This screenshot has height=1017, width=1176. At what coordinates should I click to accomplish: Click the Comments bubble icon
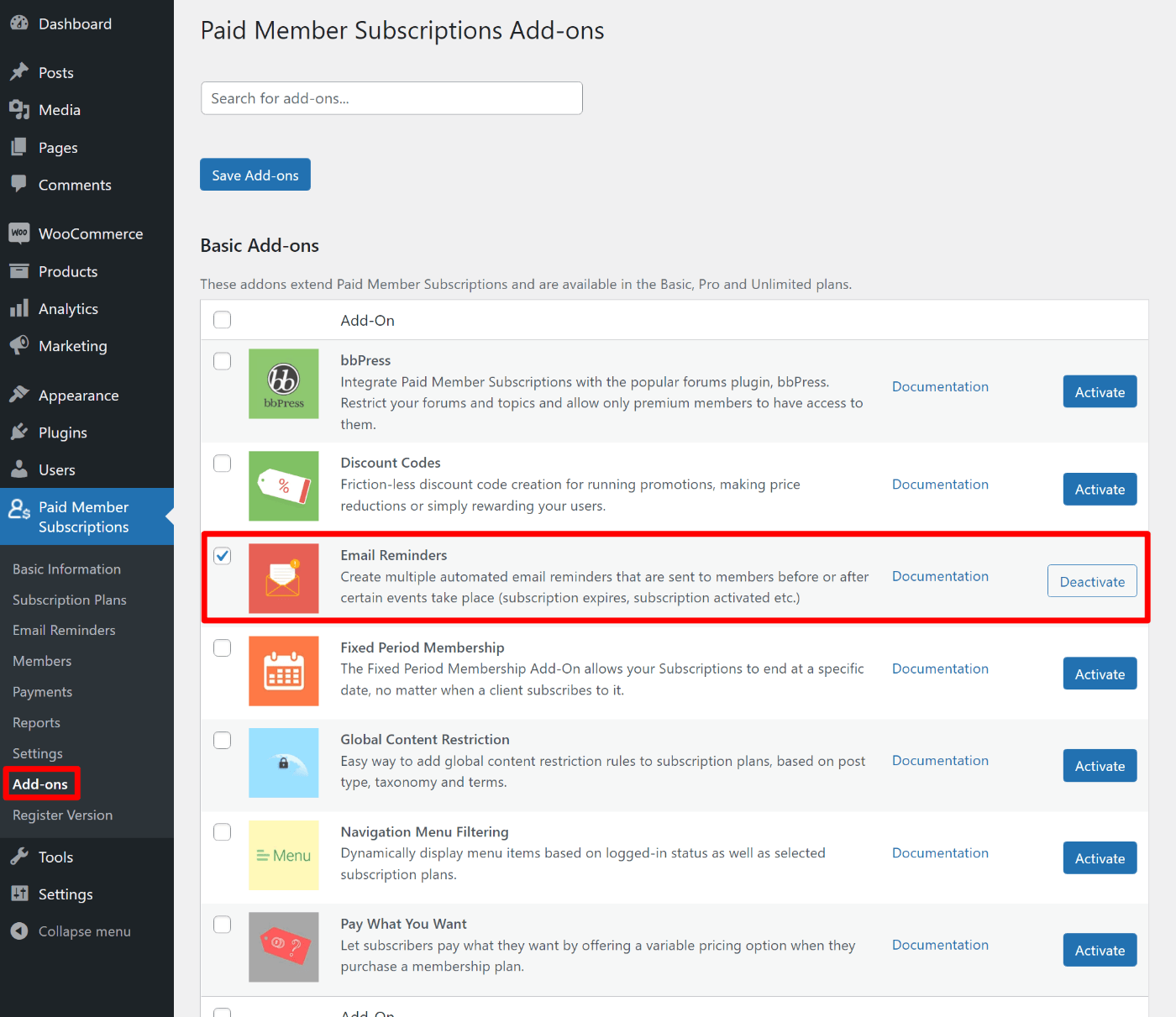19,184
